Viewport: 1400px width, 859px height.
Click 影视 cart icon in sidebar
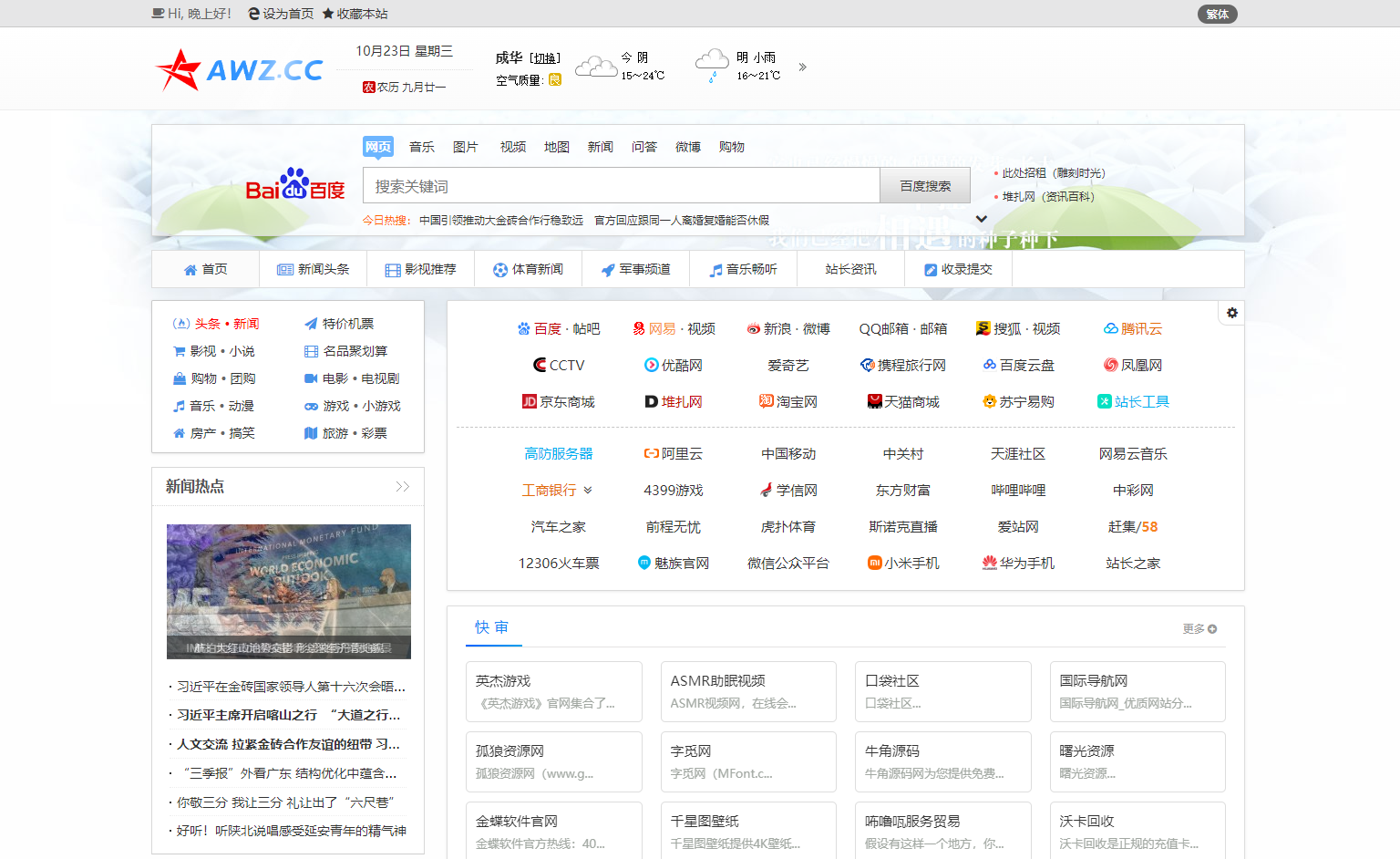[180, 351]
